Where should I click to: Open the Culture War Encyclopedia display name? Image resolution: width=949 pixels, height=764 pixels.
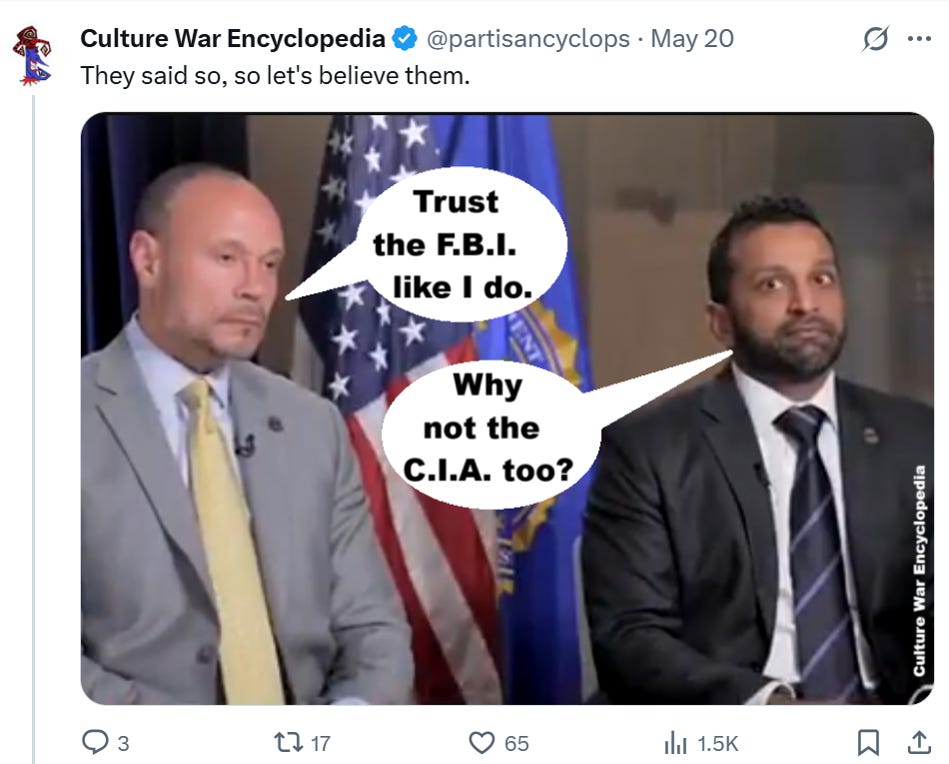click(232, 39)
